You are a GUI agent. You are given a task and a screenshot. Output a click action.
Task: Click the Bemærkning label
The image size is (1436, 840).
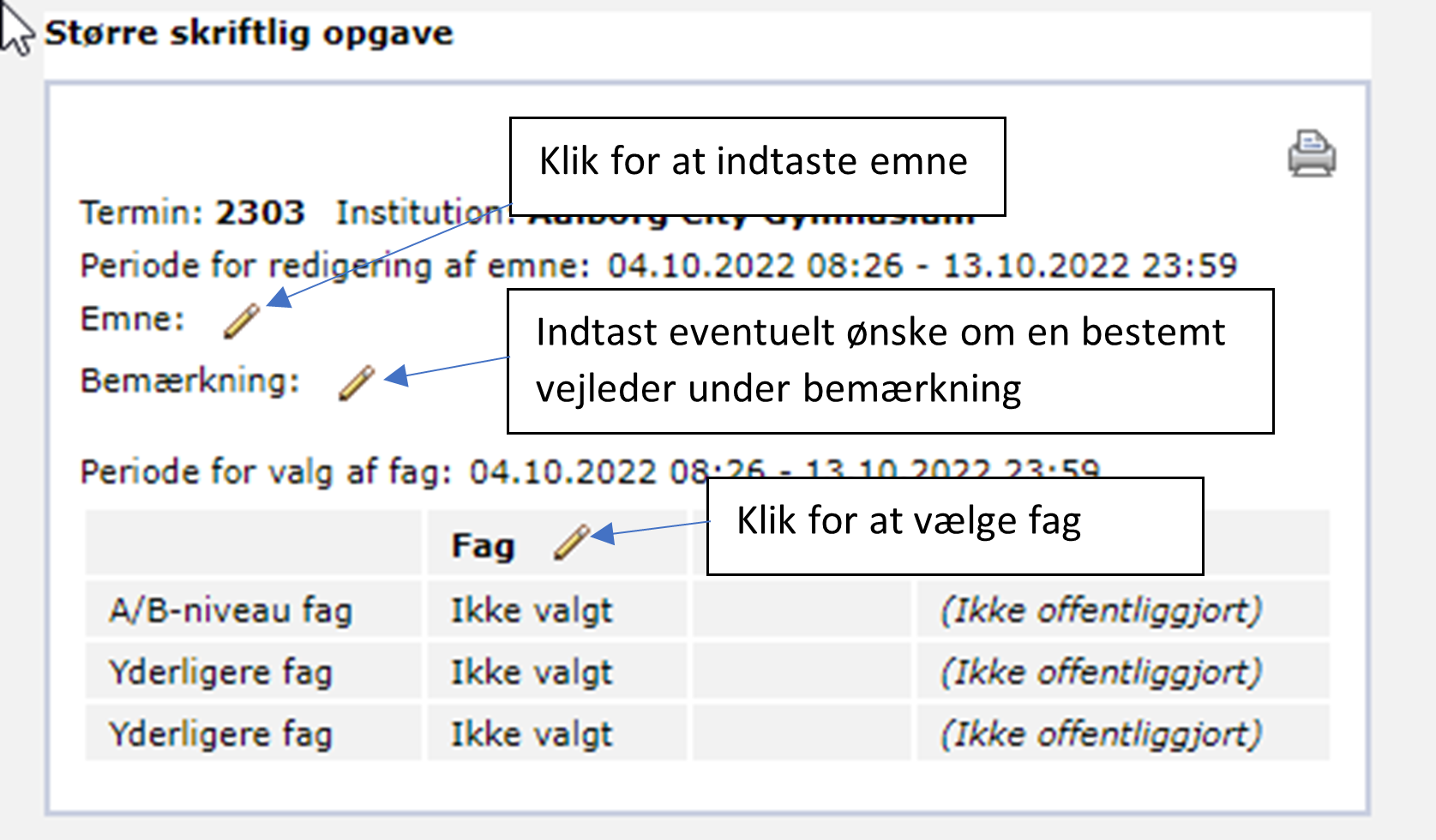coord(190,381)
